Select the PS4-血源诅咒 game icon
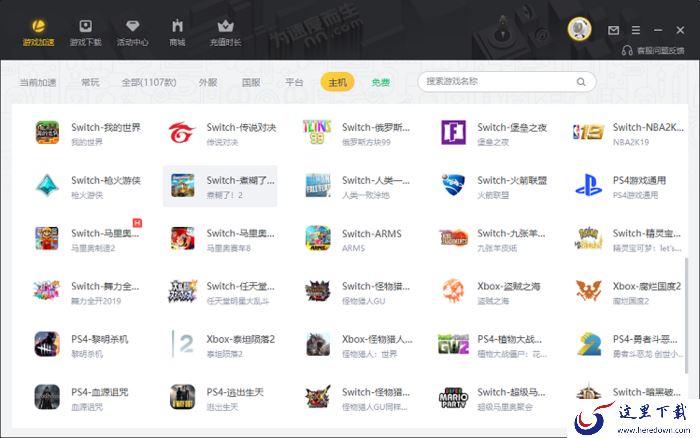Viewport: 700px width, 438px height. pos(47,397)
